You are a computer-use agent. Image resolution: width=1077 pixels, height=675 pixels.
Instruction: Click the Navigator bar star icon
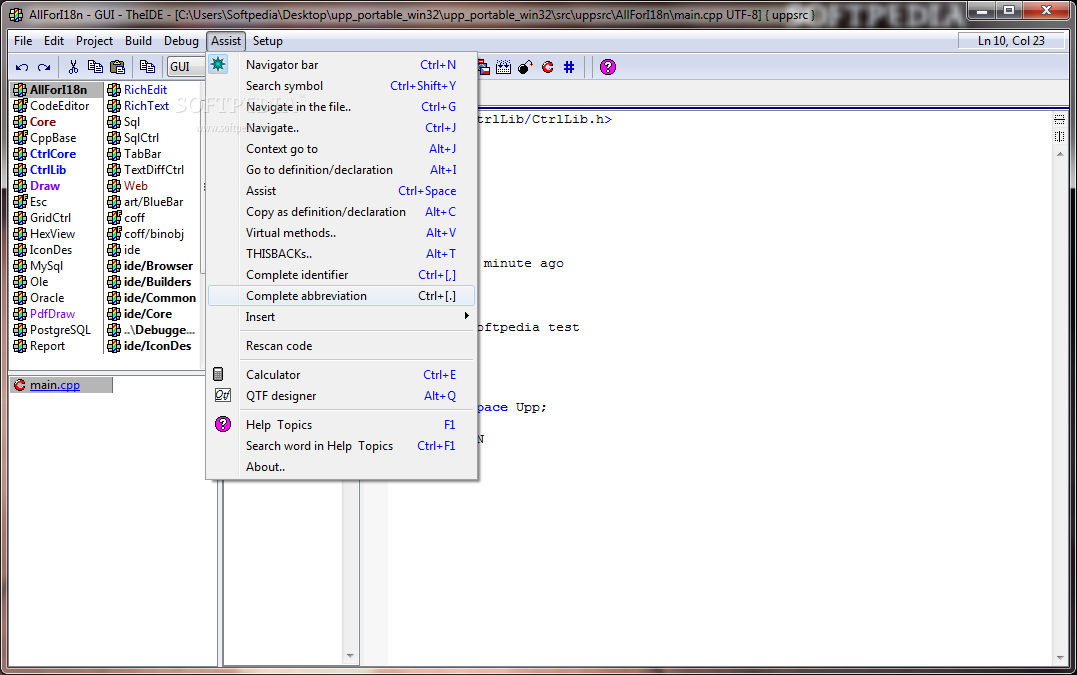click(218, 65)
